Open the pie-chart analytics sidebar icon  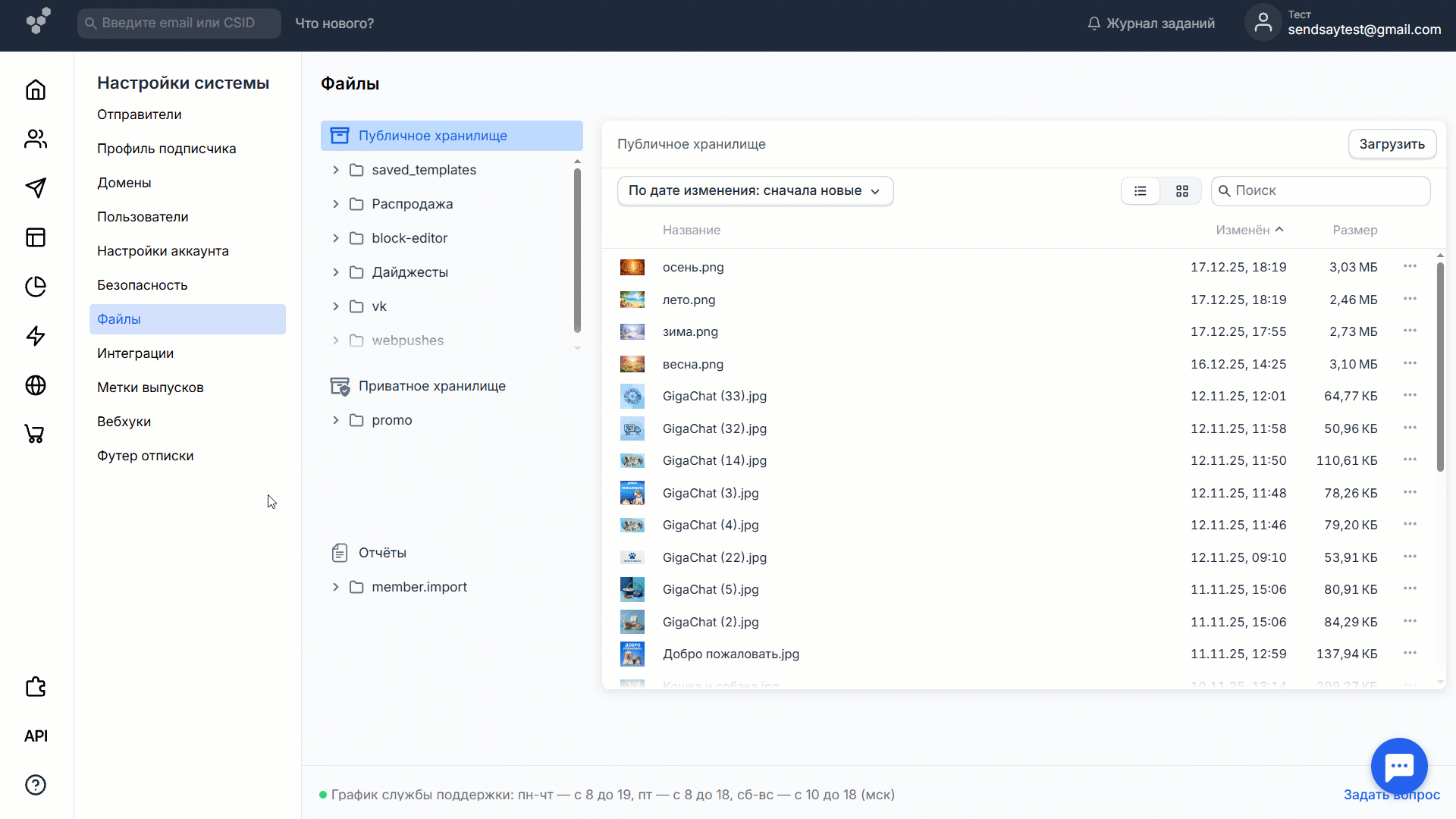click(x=36, y=287)
